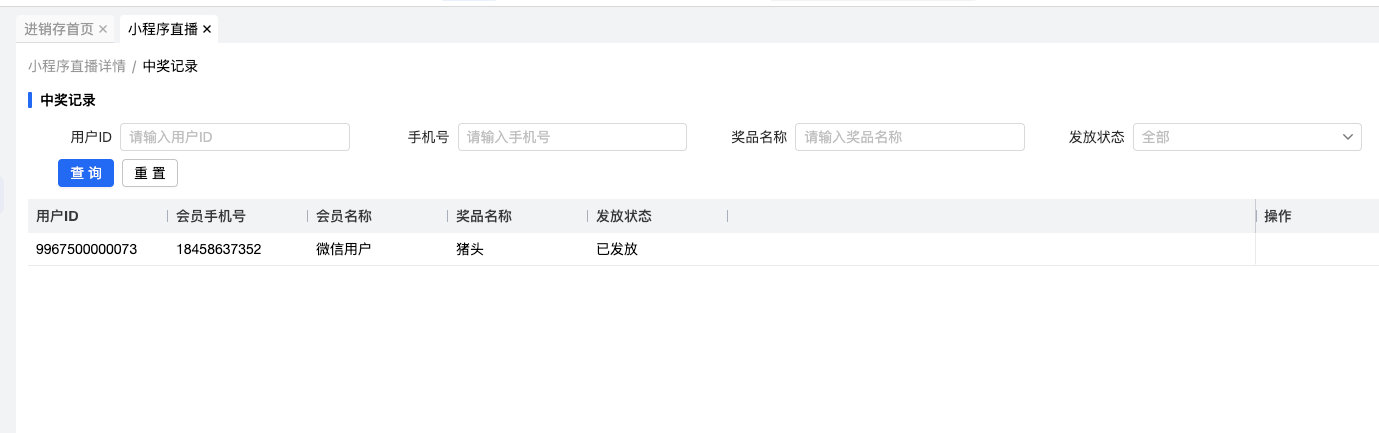Click the 操作 column header
This screenshot has width=1379, height=433.
(x=1278, y=216)
